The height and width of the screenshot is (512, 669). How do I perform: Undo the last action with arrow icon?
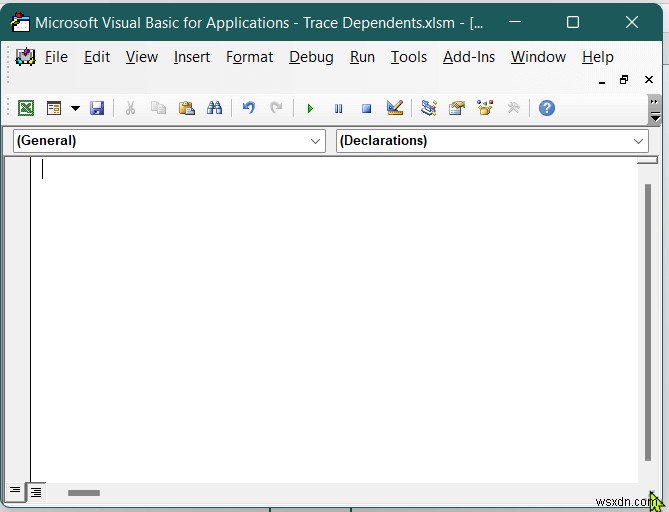click(x=248, y=108)
